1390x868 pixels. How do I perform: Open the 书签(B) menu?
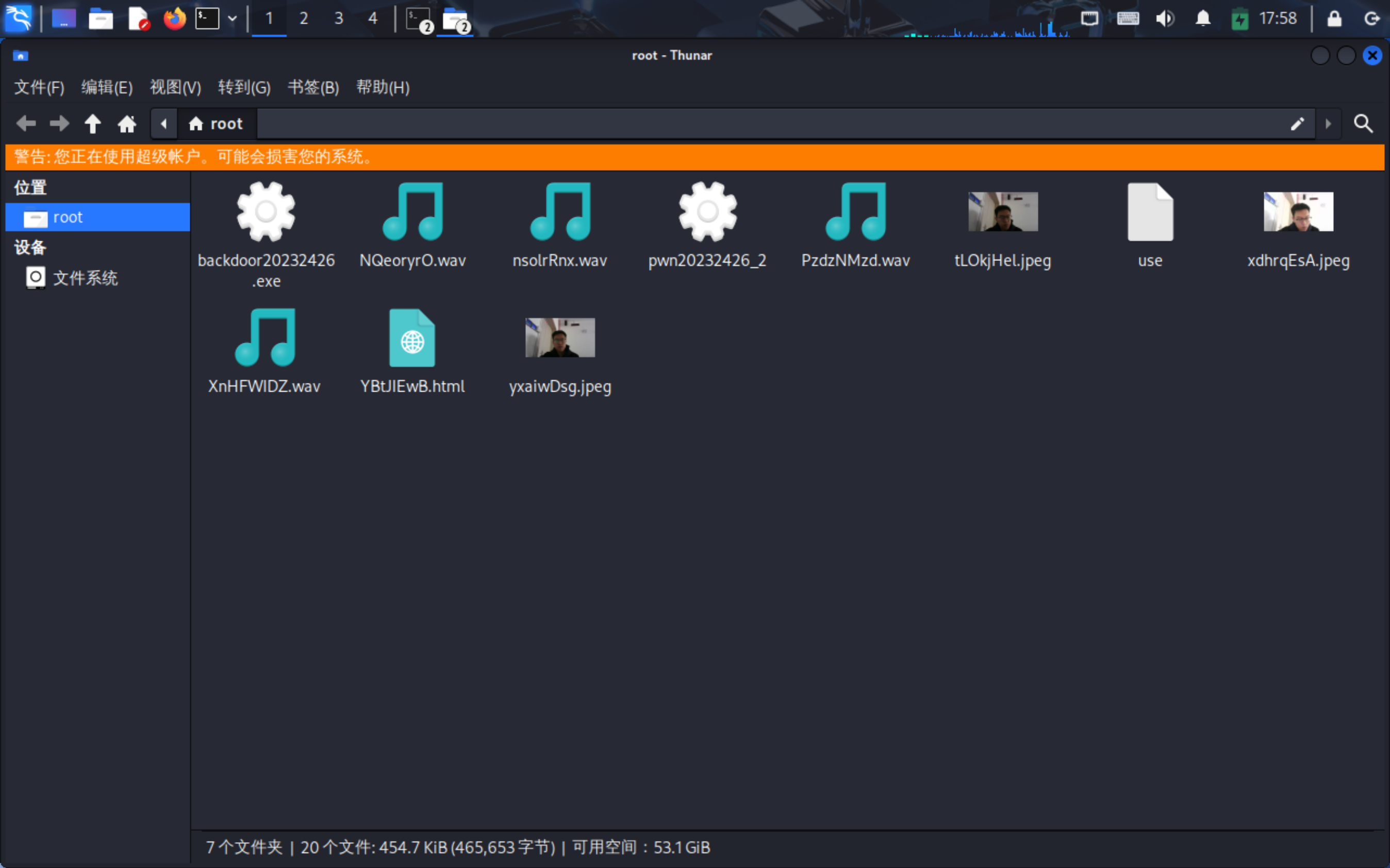point(313,87)
